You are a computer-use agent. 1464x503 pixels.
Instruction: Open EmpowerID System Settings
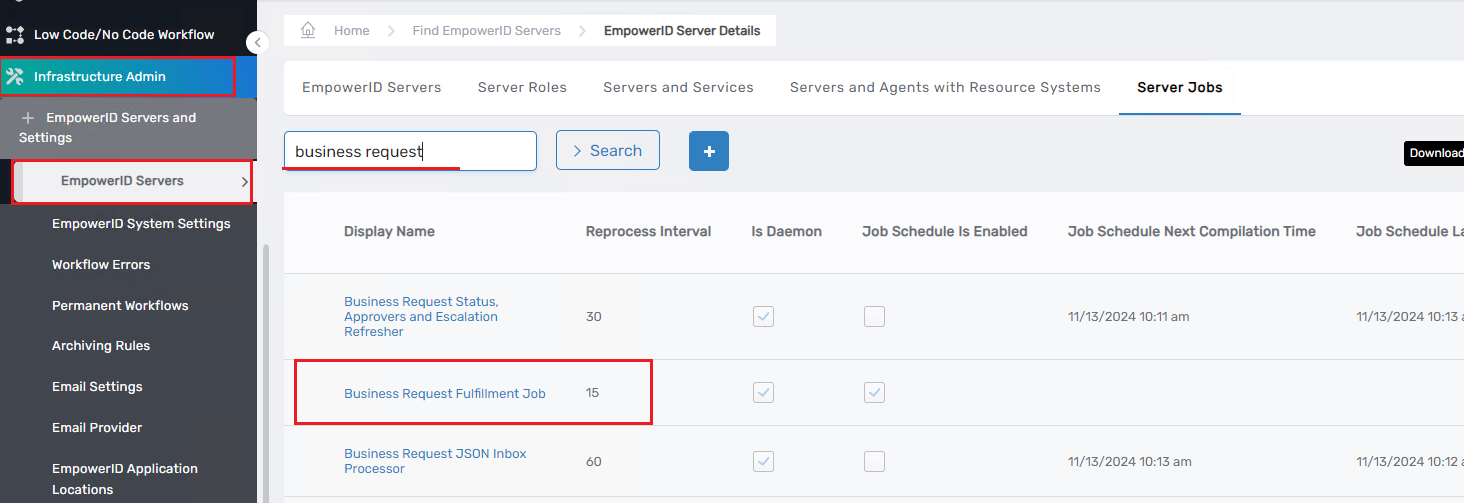pyautogui.click(x=141, y=224)
